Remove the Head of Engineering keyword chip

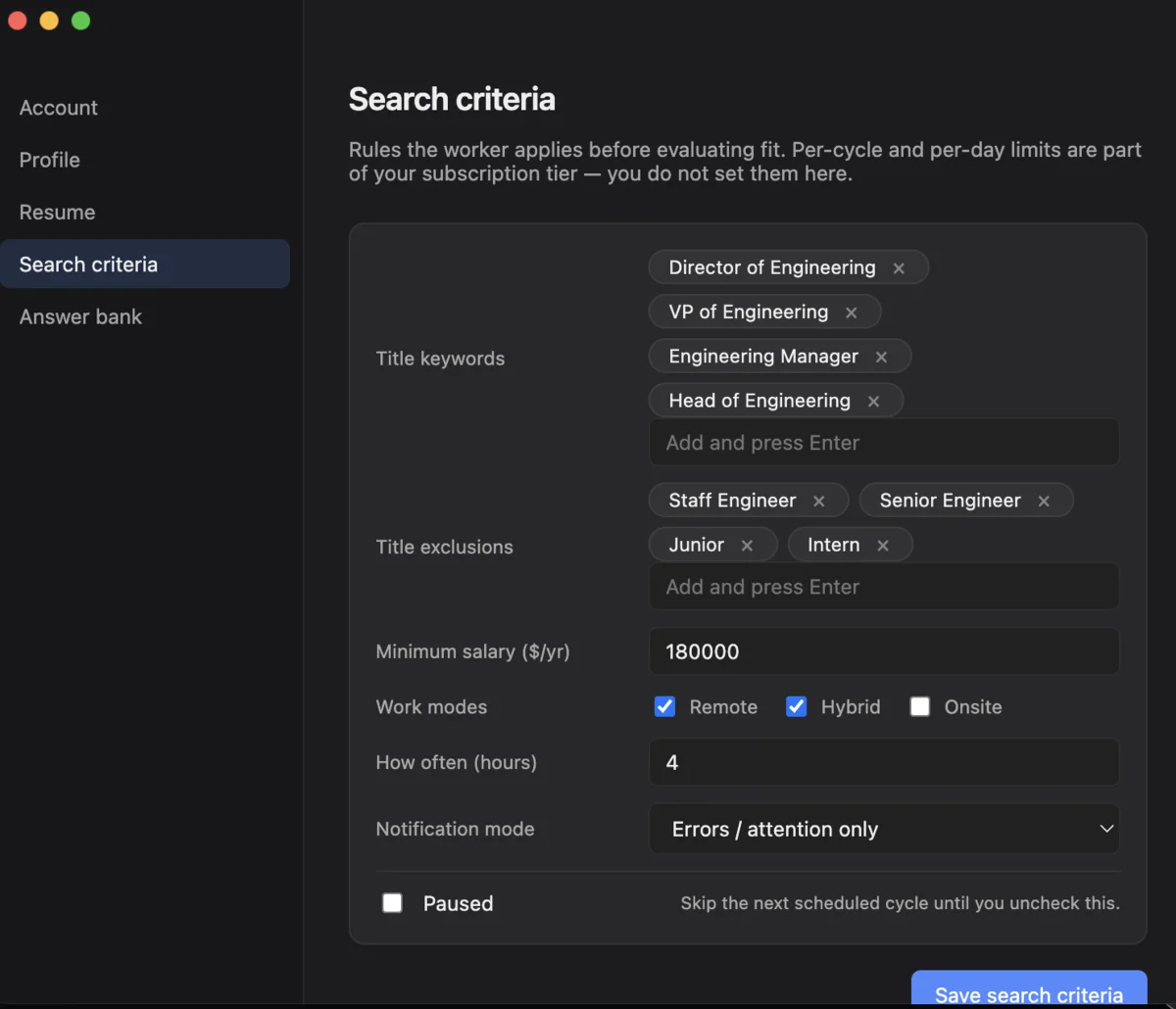click(x=873, y=402)
